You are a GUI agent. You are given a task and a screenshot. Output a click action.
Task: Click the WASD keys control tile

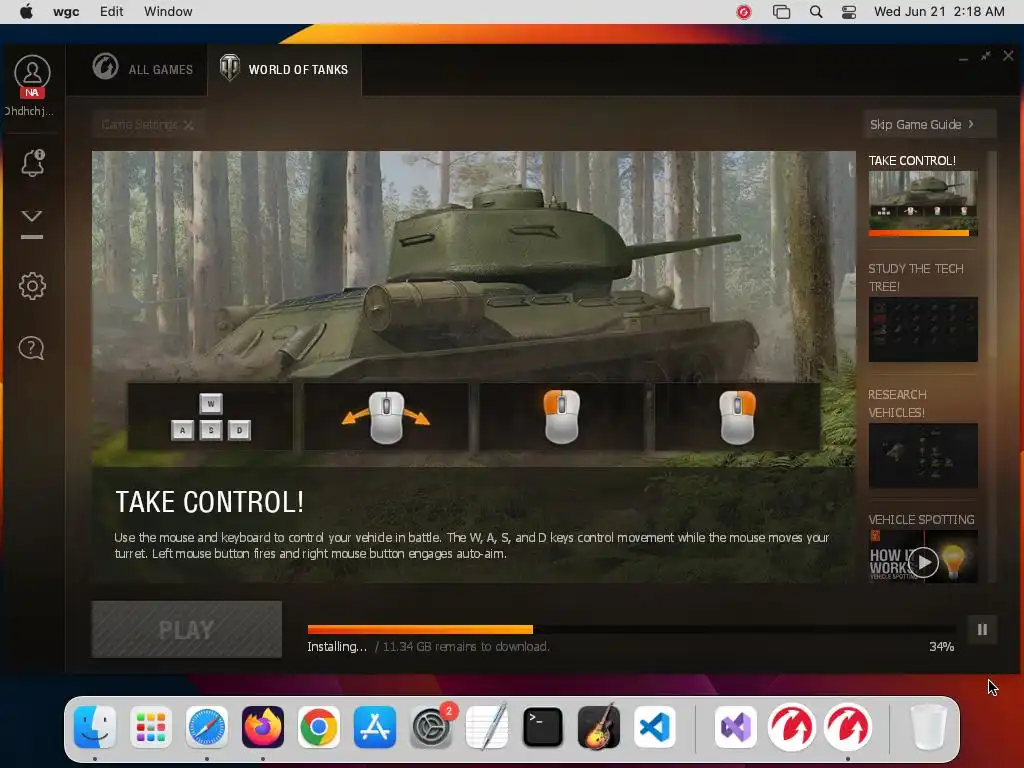tap(210, 417)
